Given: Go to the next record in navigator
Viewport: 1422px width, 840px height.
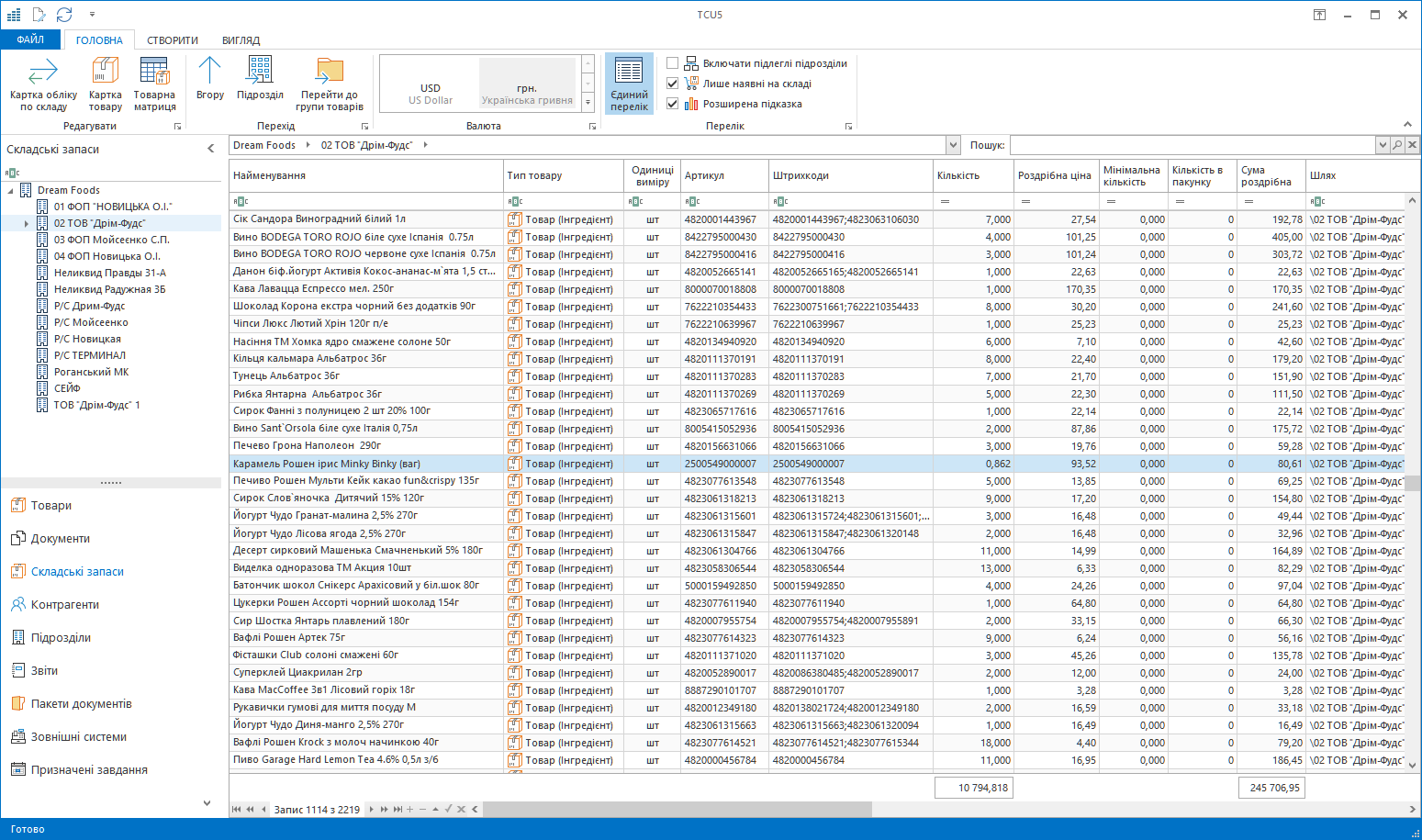Looking at the screenshot, I should click(372, 809).
